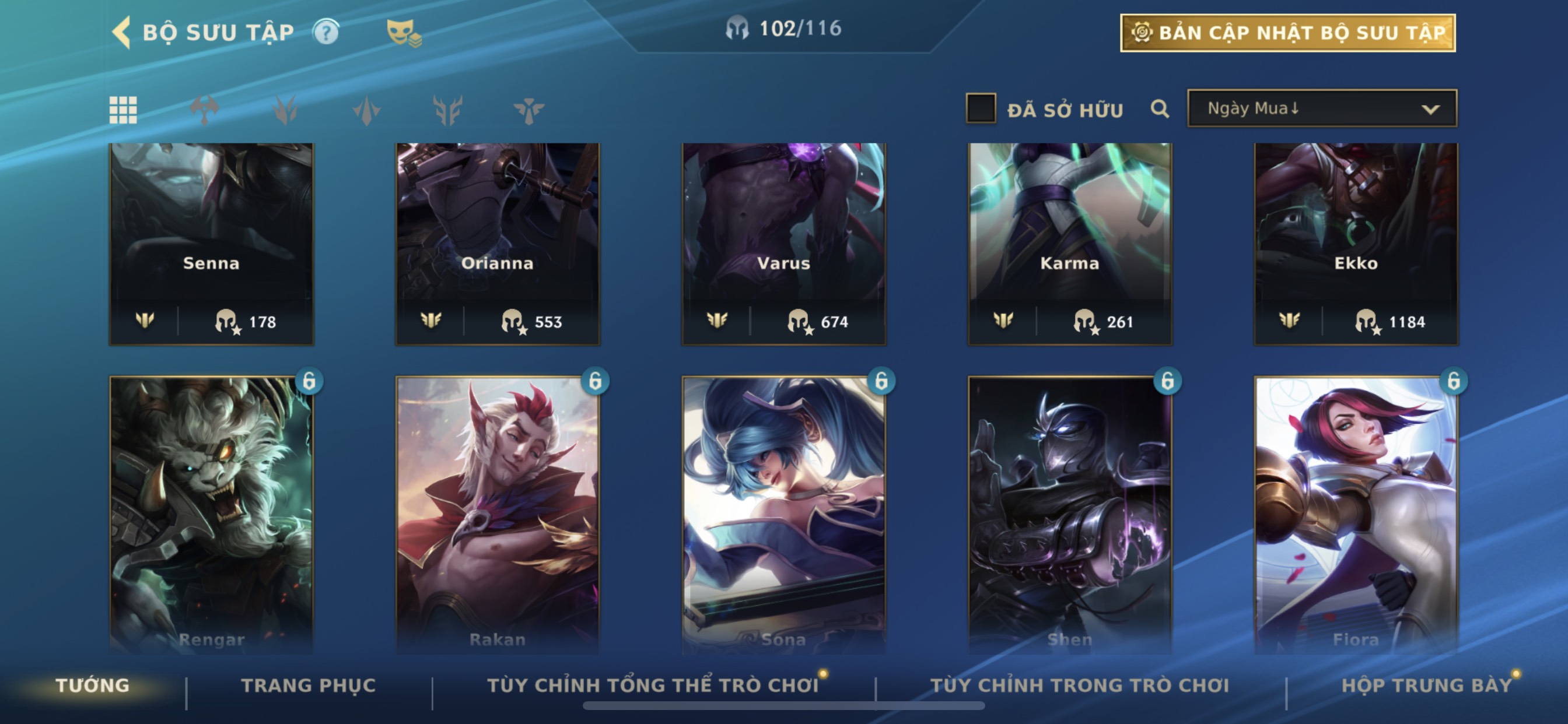The height and width of the screenshot is (724, 1568).
Task: Enable the Đã Sở Hữu checkbox
Action: coord(981,108)
